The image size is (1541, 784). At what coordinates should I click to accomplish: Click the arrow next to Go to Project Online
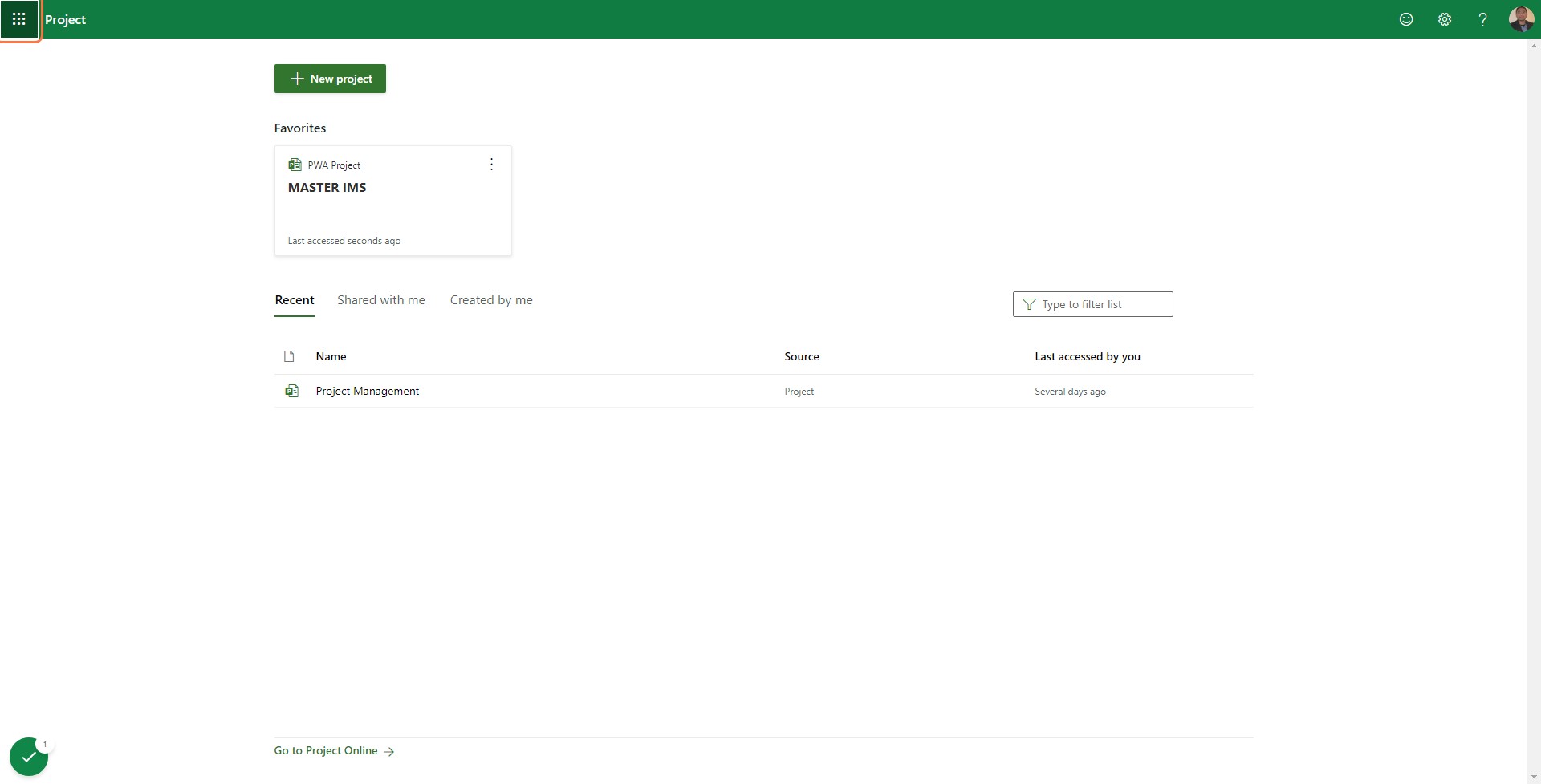(389, 752)
